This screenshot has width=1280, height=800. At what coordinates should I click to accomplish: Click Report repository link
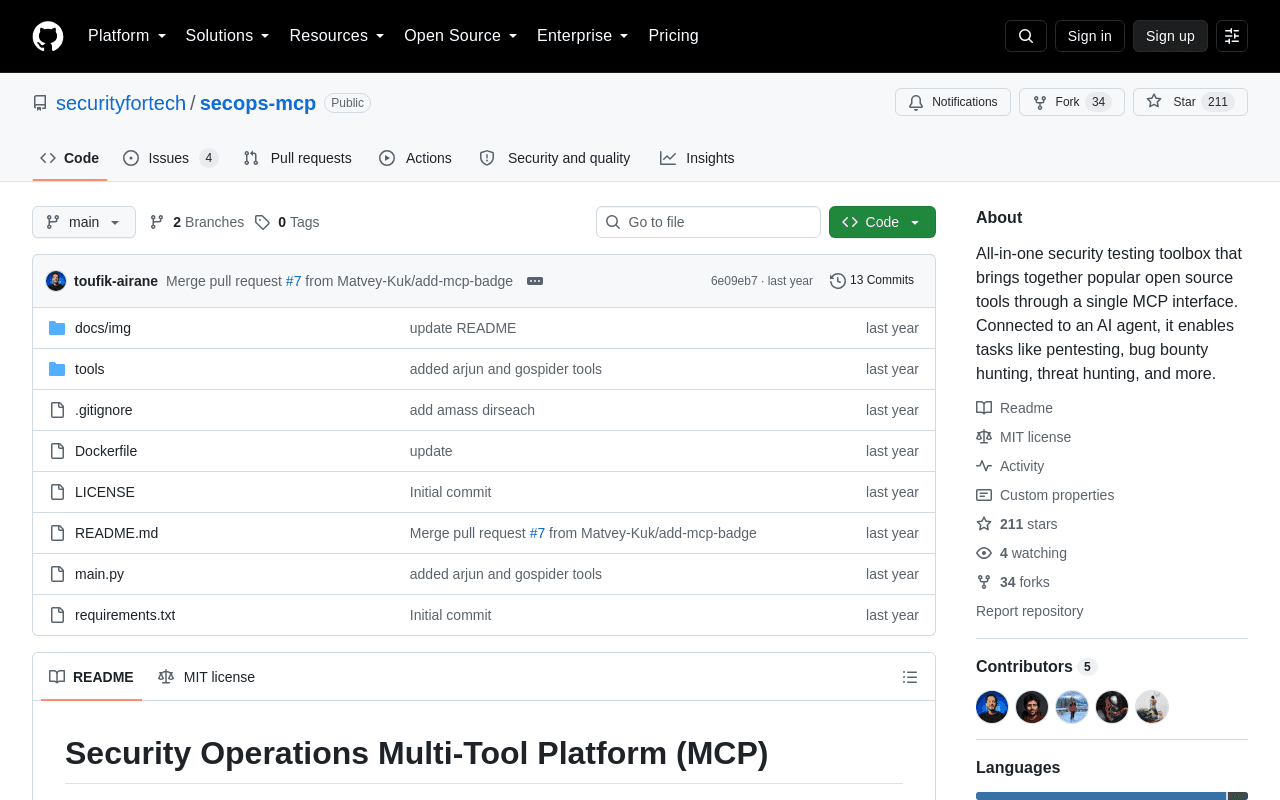(x=1029, y=611)
